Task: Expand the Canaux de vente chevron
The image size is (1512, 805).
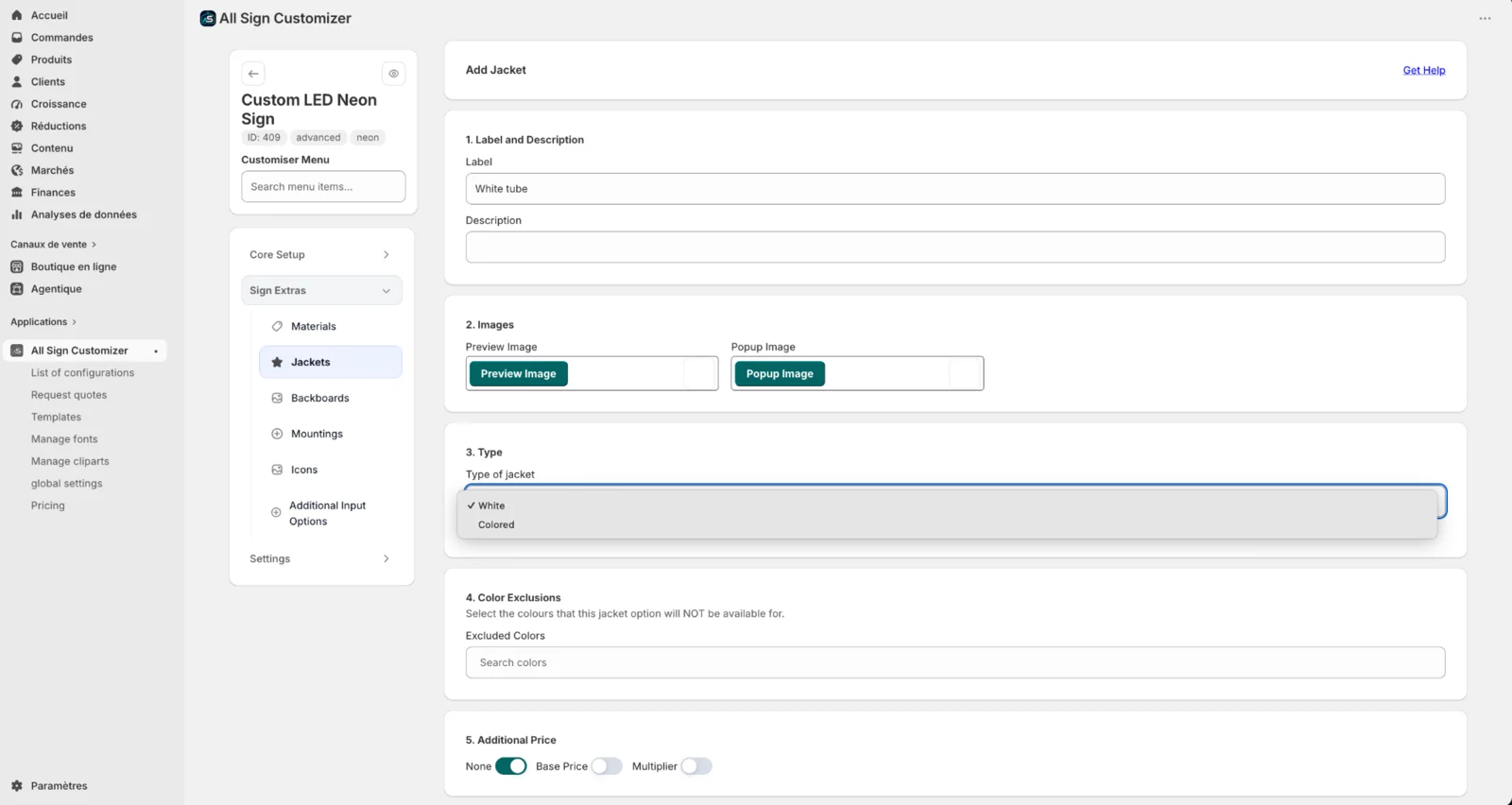Action: pos(94,245)
